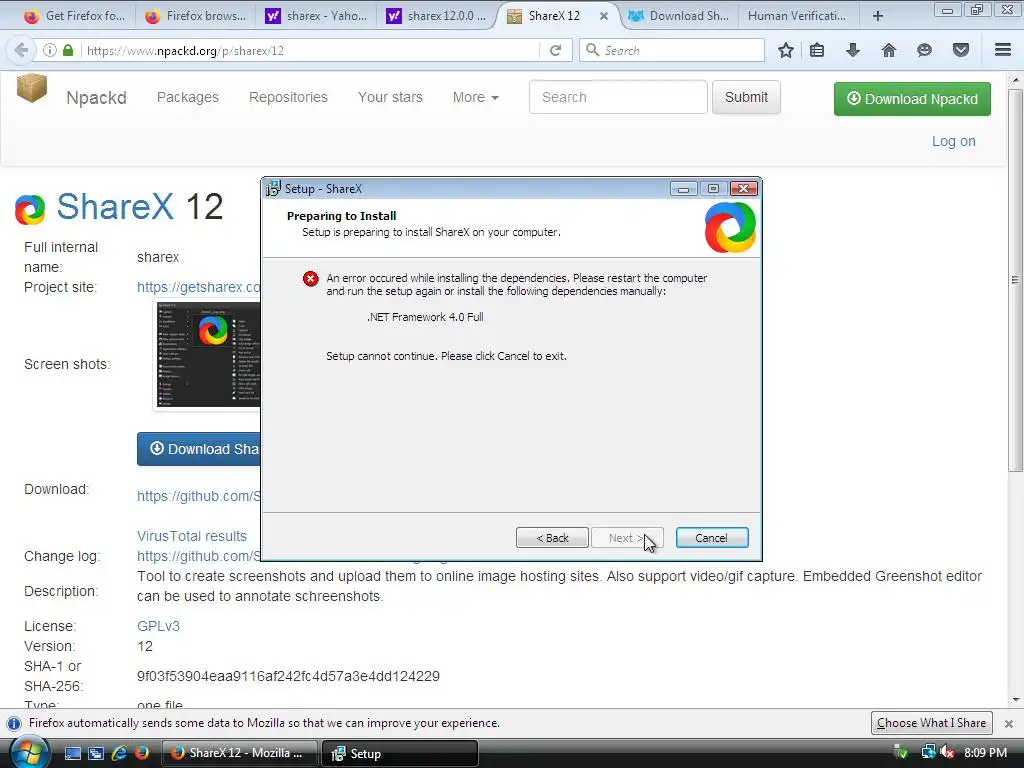Screen dimensions: 1024x768
Task: Open the Windows Start orb
Action: click(x=29, y=752)
